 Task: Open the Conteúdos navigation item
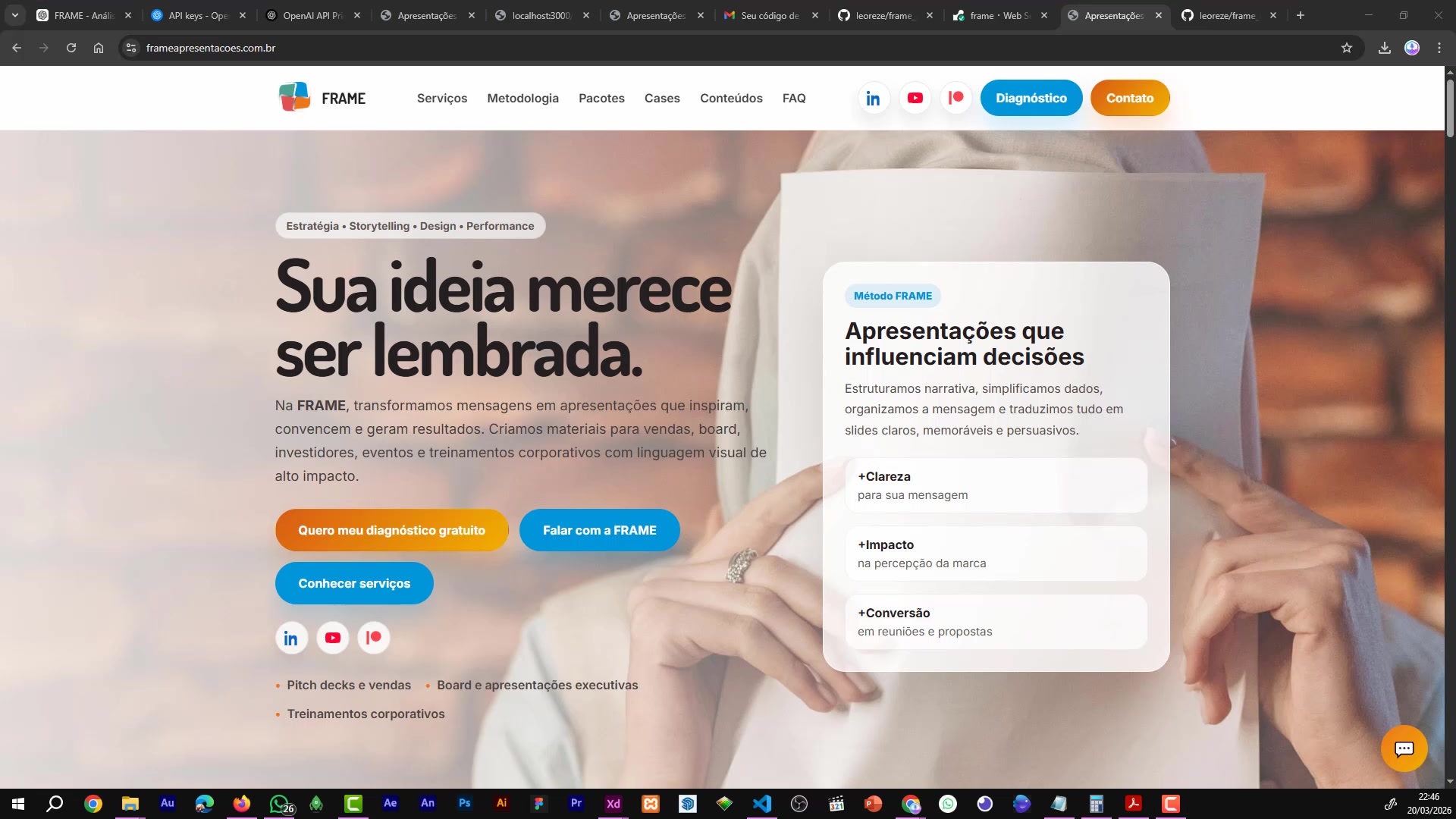[x=731, y=99]
